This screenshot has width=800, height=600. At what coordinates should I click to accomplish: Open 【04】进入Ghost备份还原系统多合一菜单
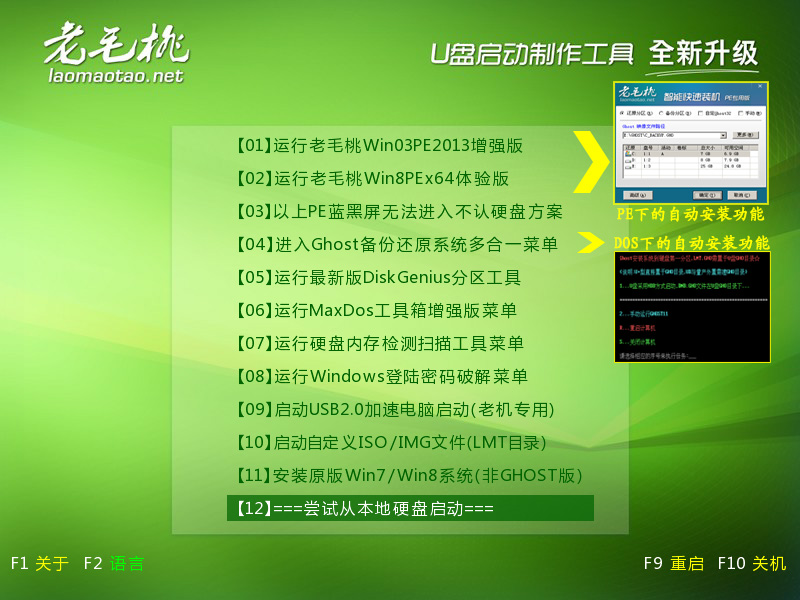(396, 244)
